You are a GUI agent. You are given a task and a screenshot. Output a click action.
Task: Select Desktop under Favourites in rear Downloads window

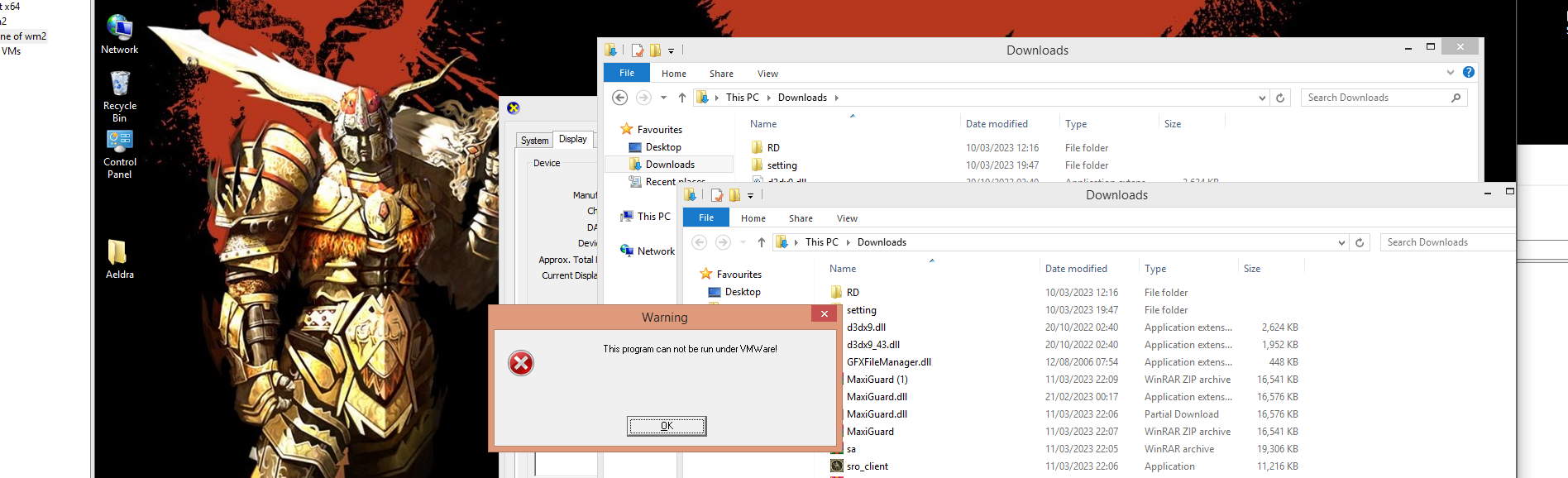pos(663,147)
